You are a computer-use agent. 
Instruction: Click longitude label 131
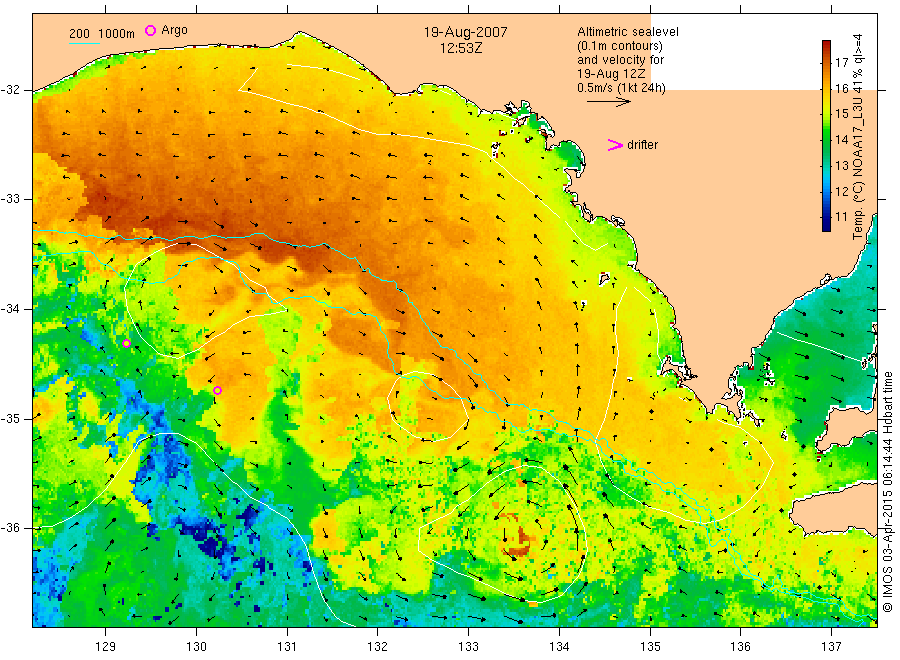click(287, 647)
